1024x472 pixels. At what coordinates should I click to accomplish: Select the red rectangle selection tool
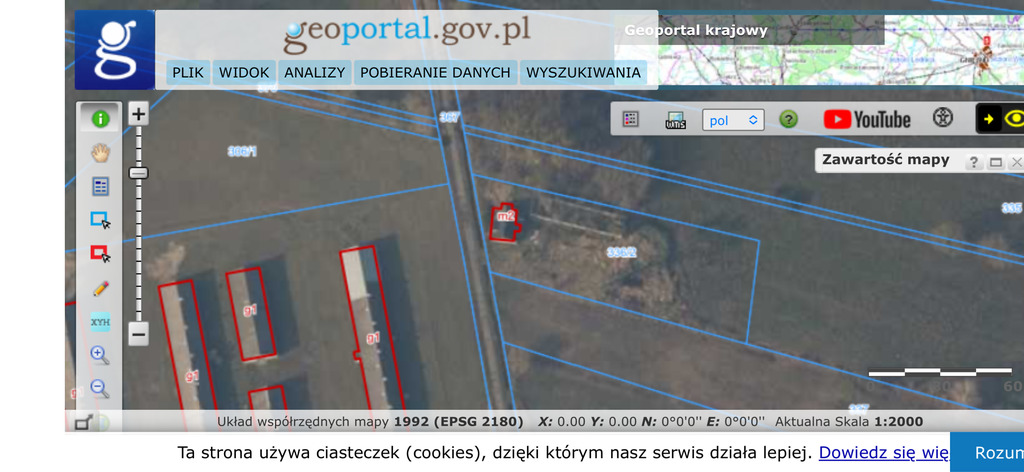point(100,254)
